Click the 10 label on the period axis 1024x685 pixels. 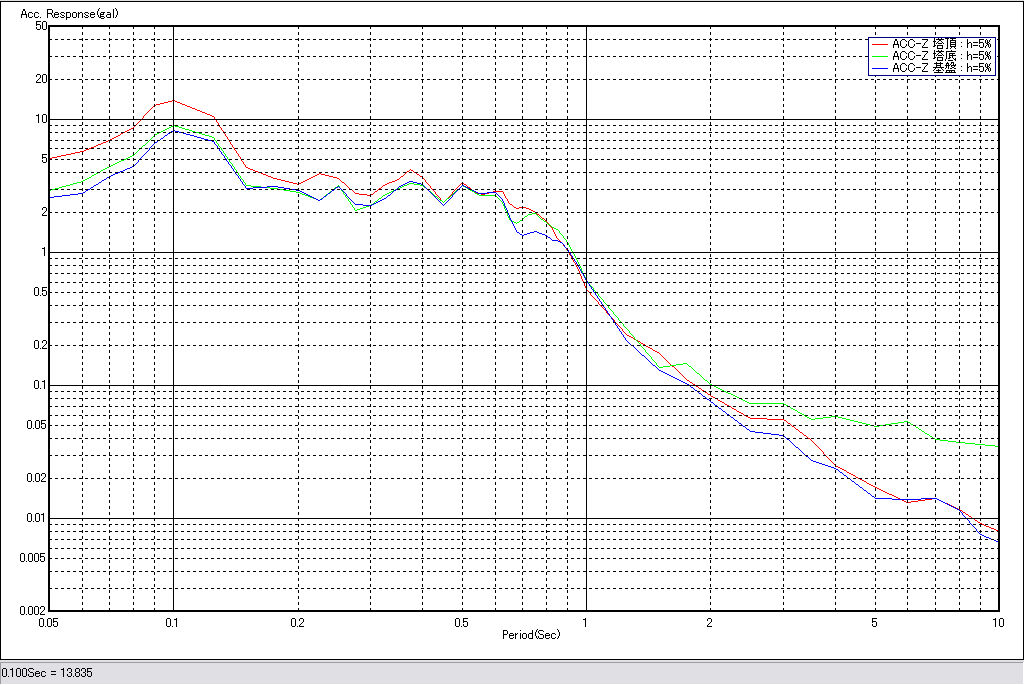[x=997, y=622]
